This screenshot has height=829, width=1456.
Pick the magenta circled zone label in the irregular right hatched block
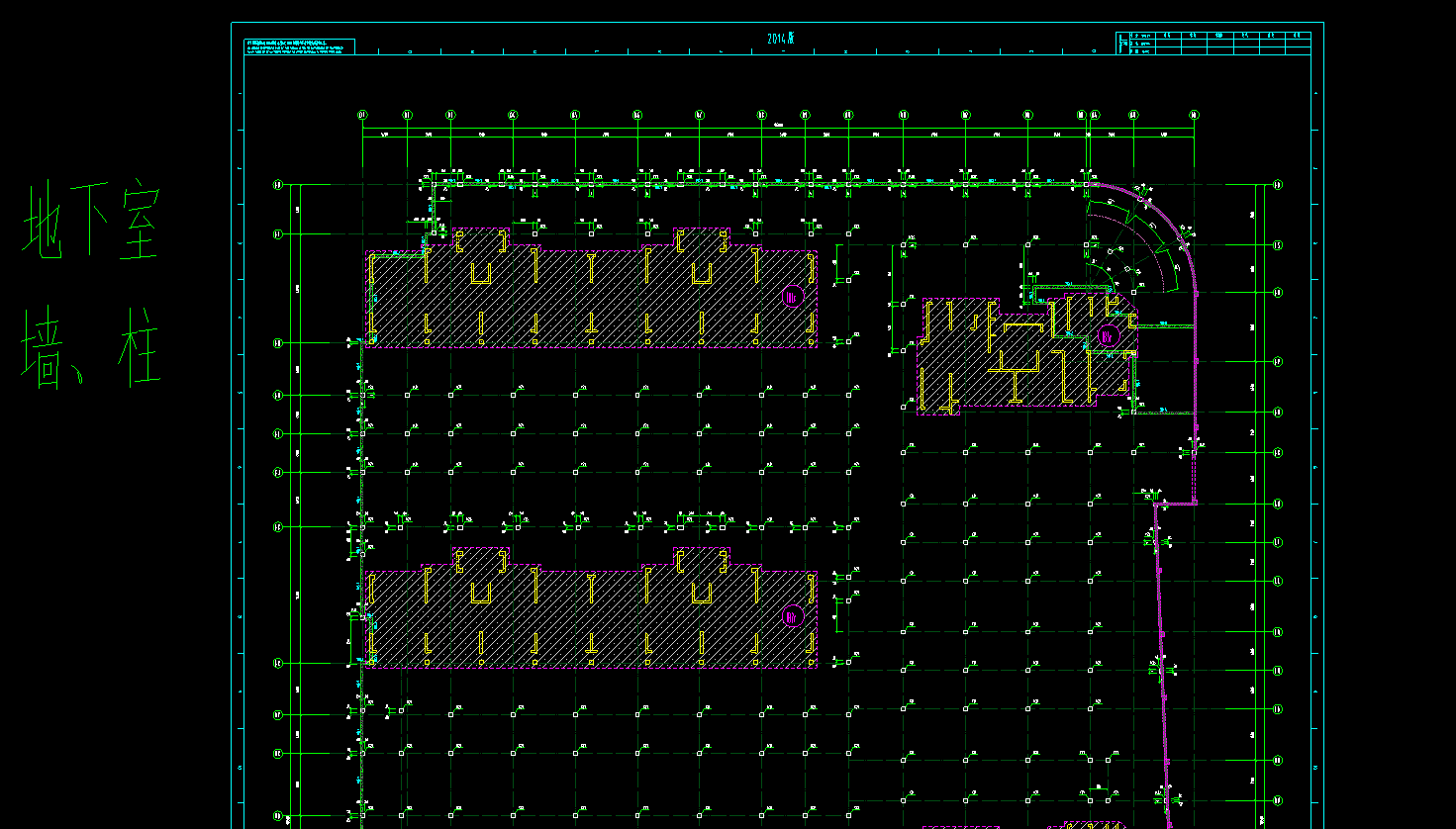click(x=1109, y=336)
